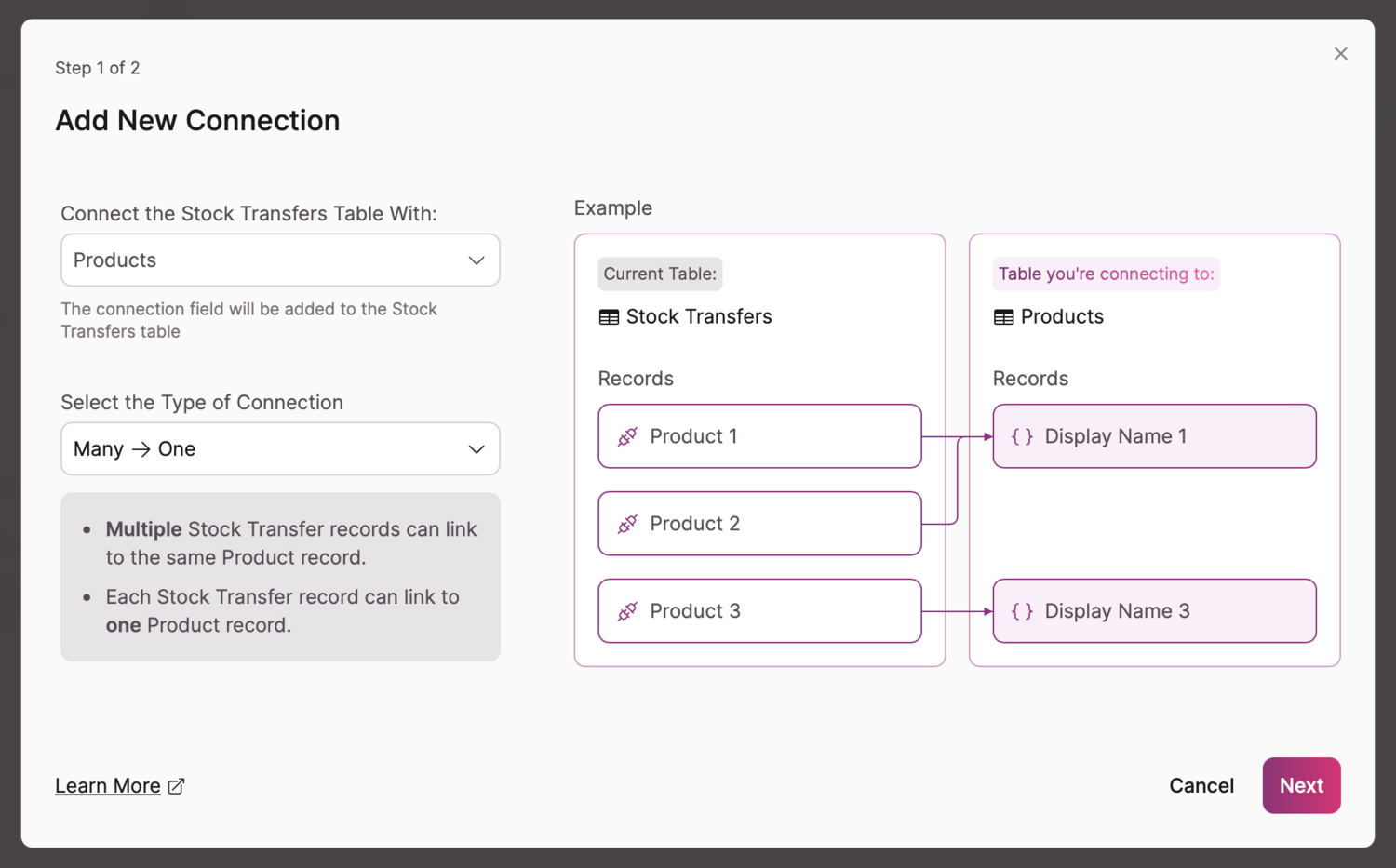Screen dimensions: 1396x868
Task: Cancel adding the new connection
Action: point(1201,786)
